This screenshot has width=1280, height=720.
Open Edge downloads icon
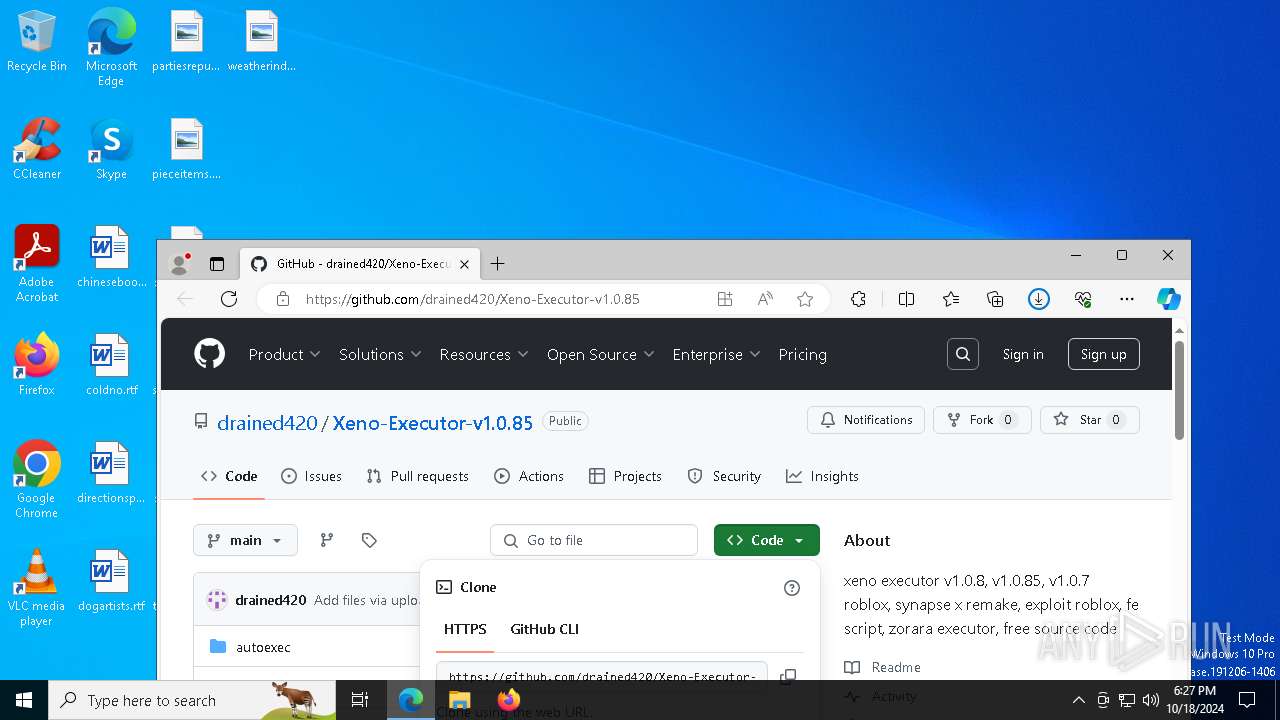1039,299
